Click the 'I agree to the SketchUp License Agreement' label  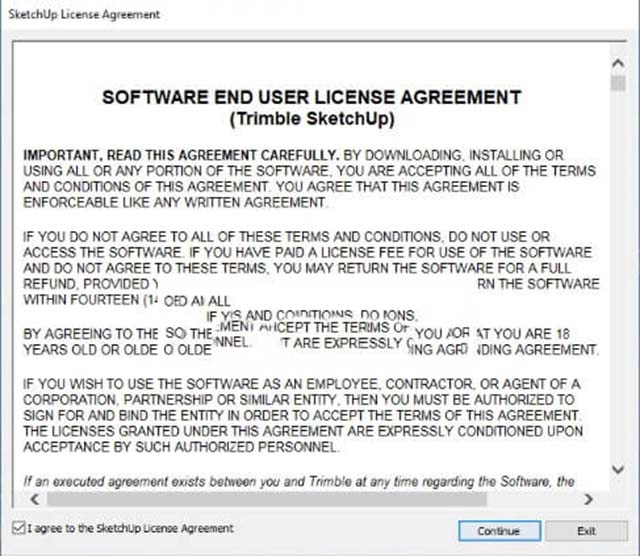pyautogui.click(x=132, y=528)
